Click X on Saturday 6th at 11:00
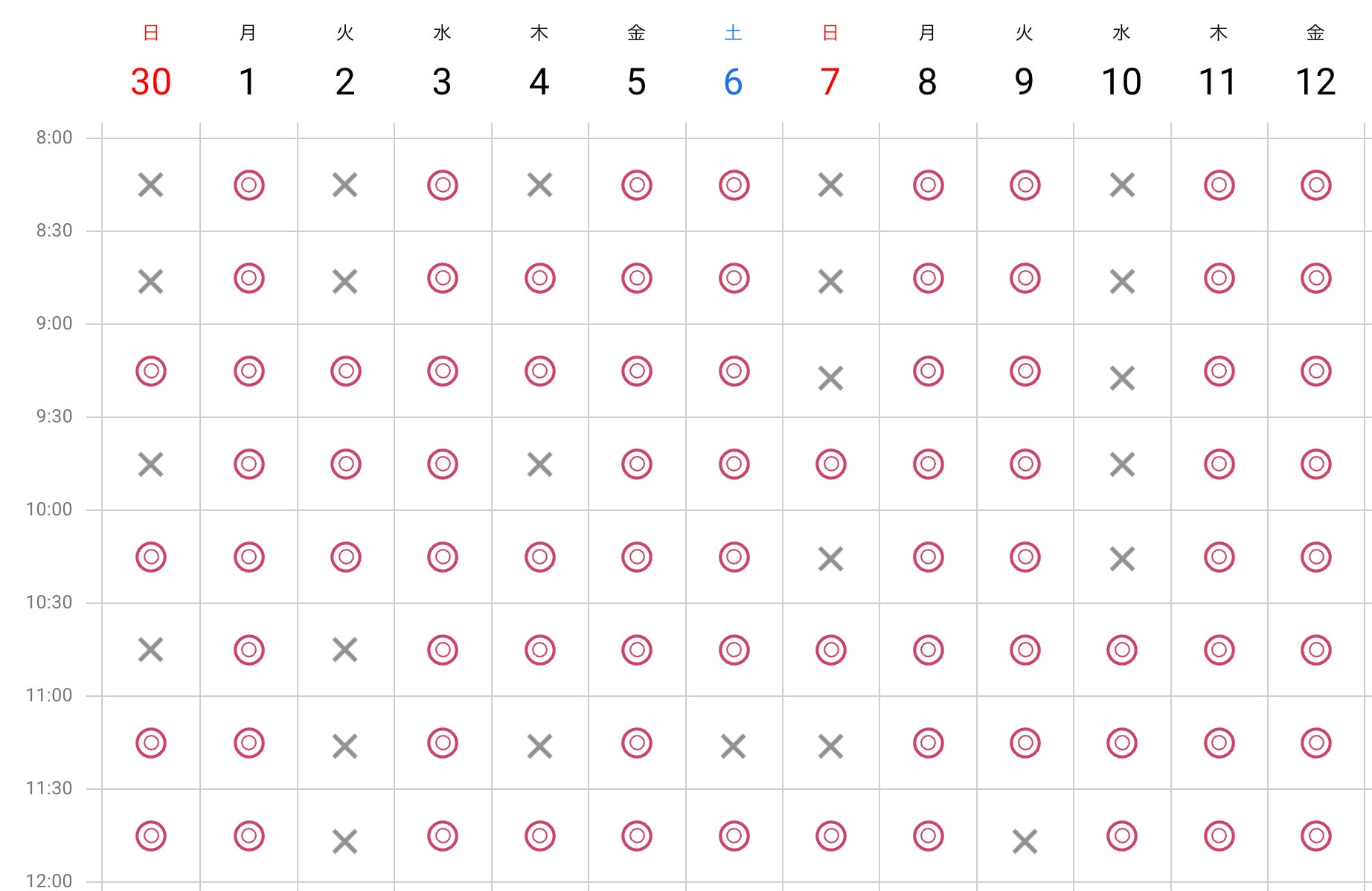 click(734, 746)
